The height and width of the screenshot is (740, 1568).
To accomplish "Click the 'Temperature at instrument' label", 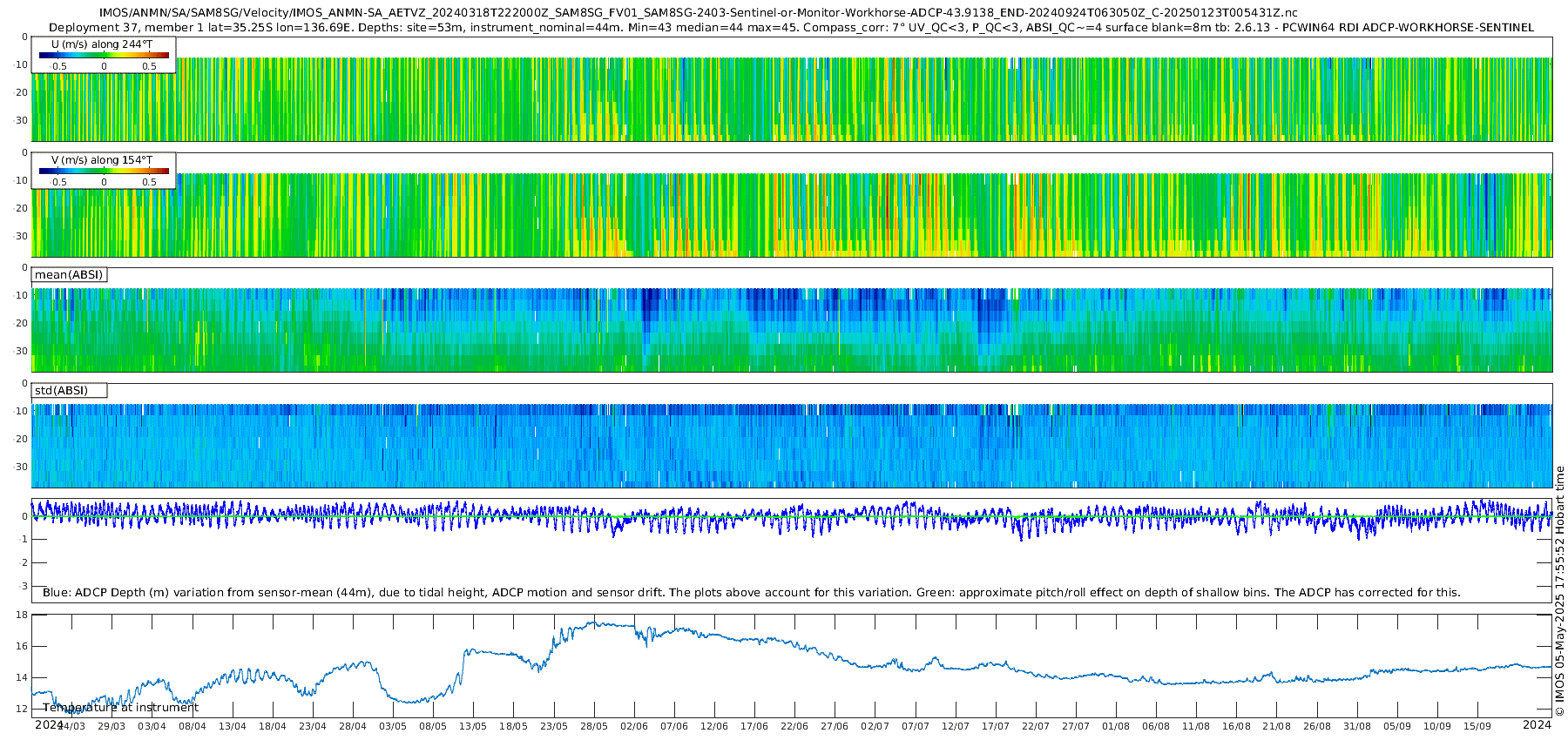I will [x=120, y=708].
